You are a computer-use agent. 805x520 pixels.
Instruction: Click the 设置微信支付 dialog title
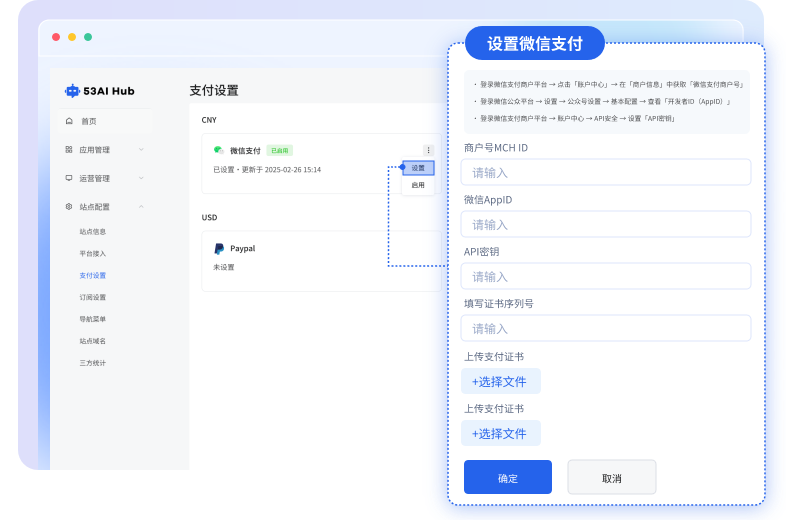[535, 44]
